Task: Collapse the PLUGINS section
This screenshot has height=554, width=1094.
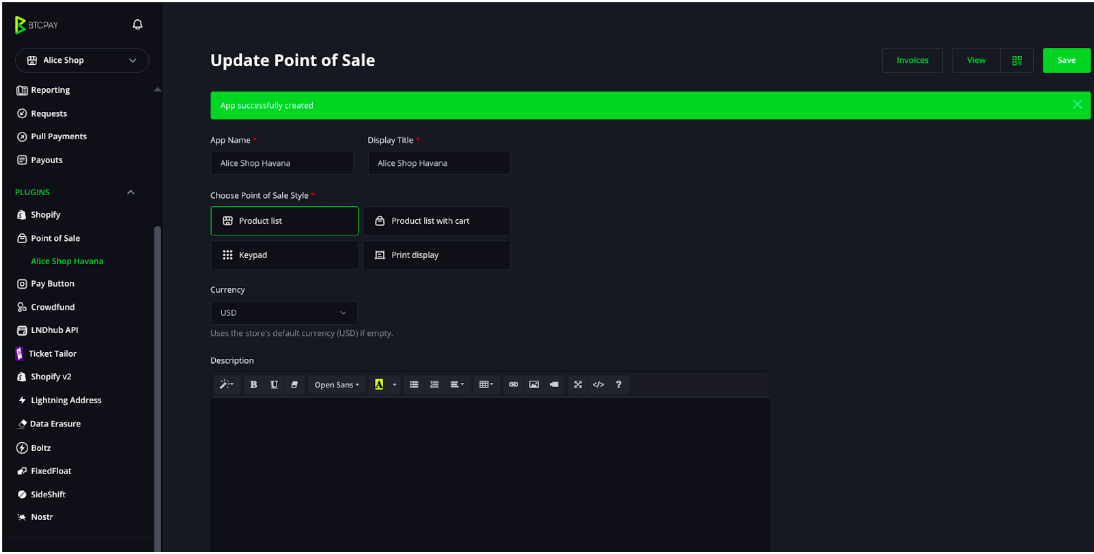Action: 130,192
